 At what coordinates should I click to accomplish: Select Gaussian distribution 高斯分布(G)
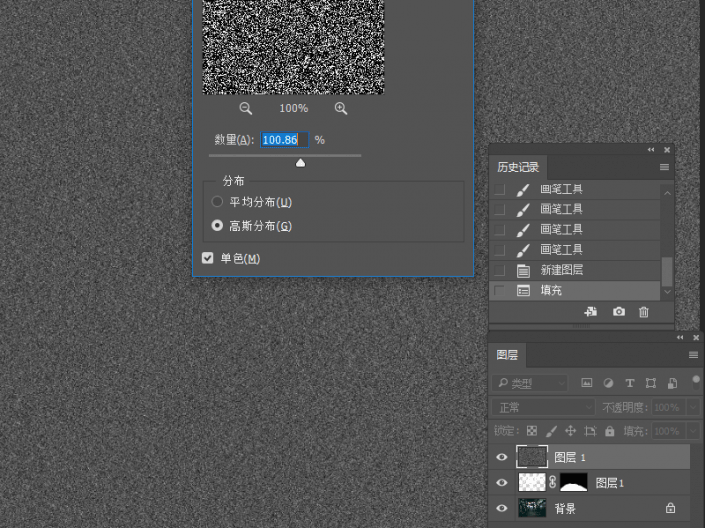click(217, 226)
